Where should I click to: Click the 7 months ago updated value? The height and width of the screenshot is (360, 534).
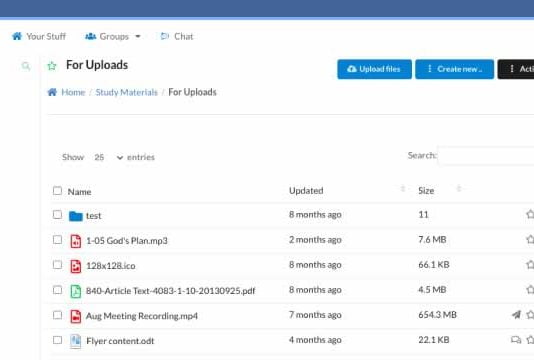pyautogui.click(x=315, y=315)
